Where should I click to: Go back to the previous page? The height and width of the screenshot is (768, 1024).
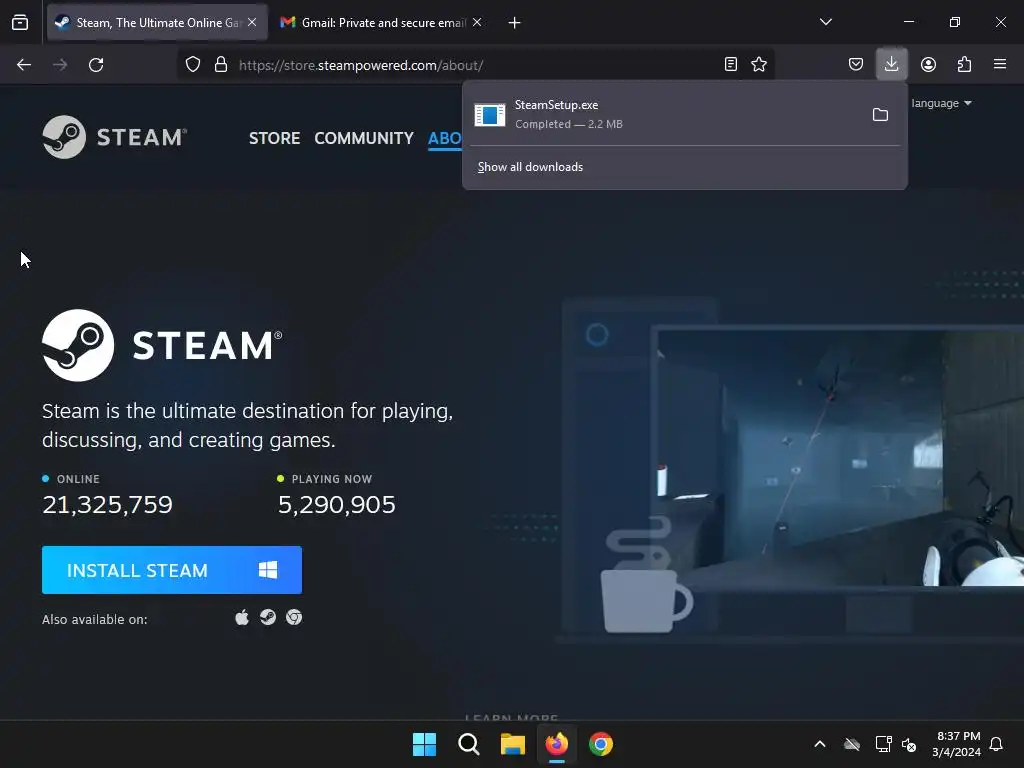tap(24, 65)
